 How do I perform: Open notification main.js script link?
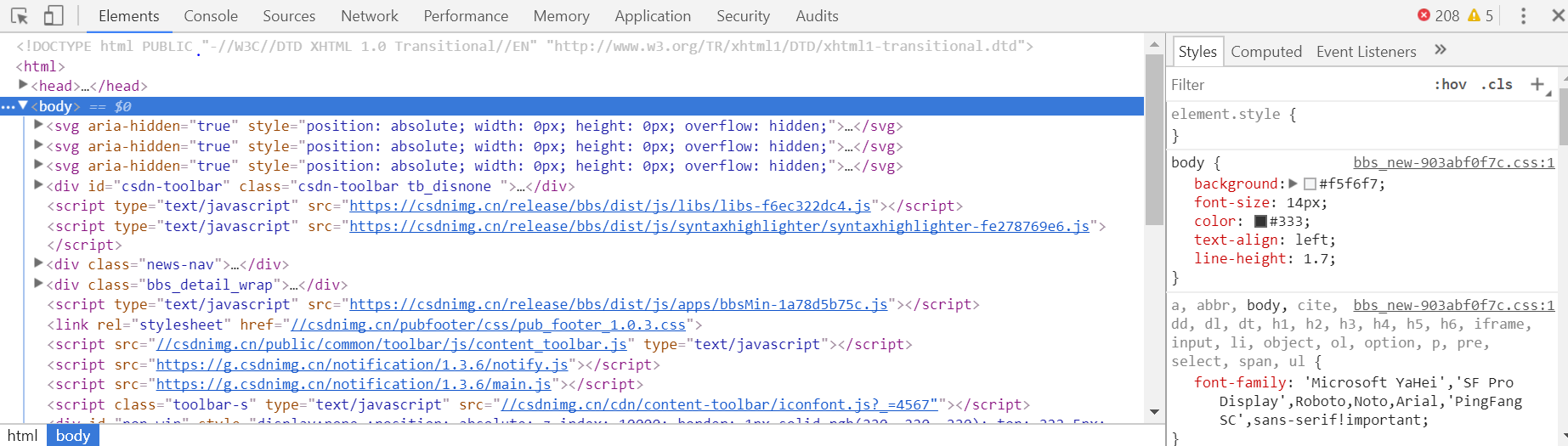(354, 384)
